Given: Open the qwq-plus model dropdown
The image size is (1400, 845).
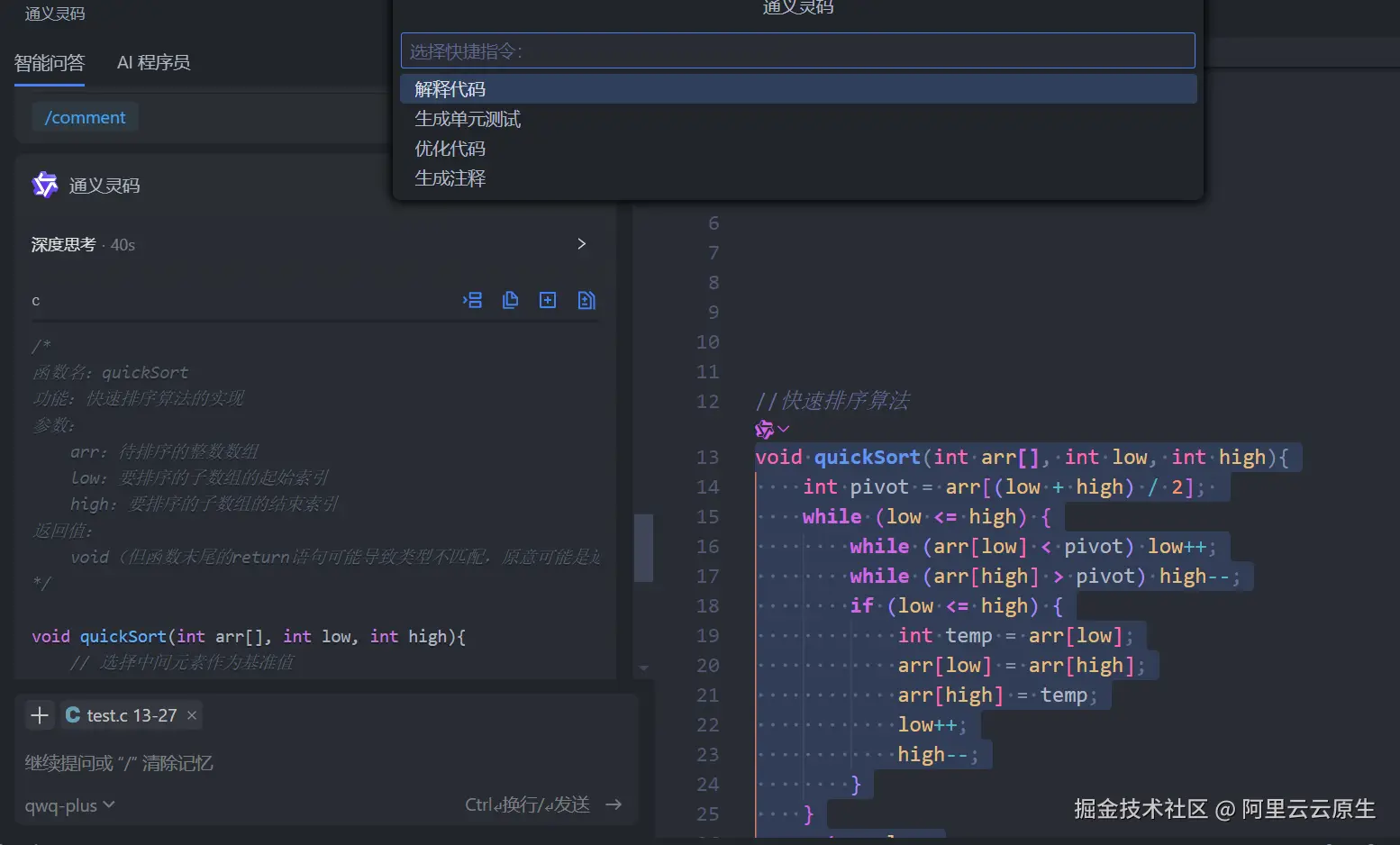Looking at the screenshot, I should [x=69, y=805].
